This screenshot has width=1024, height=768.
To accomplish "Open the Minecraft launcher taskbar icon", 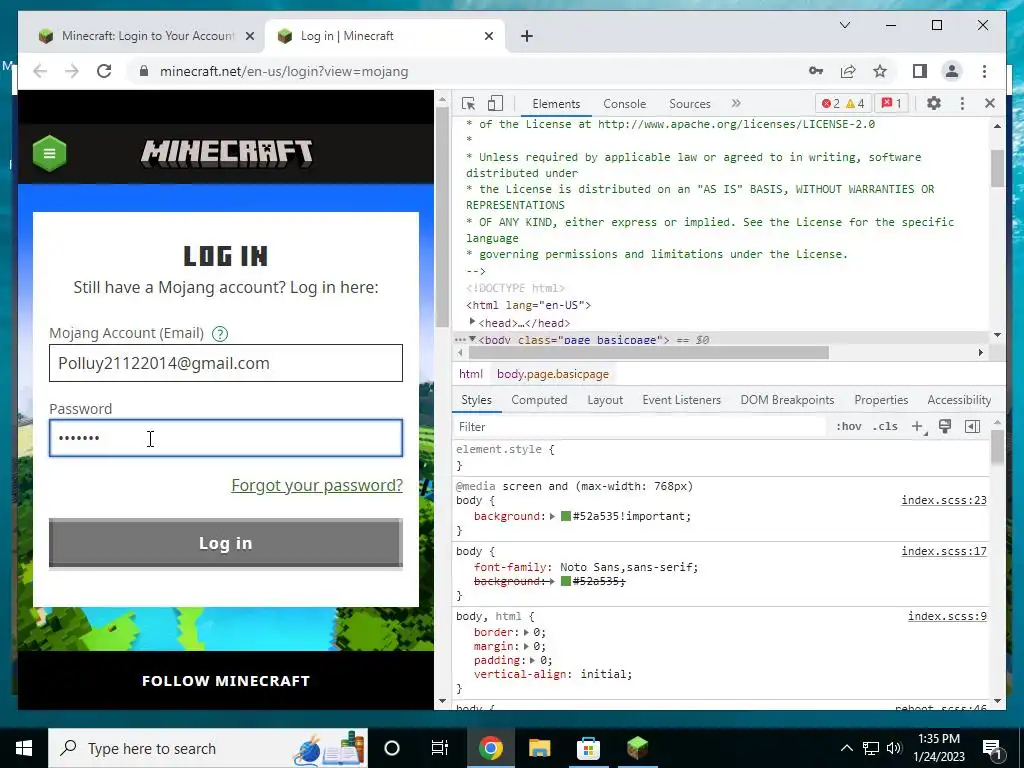I will (x=637, y=748).
